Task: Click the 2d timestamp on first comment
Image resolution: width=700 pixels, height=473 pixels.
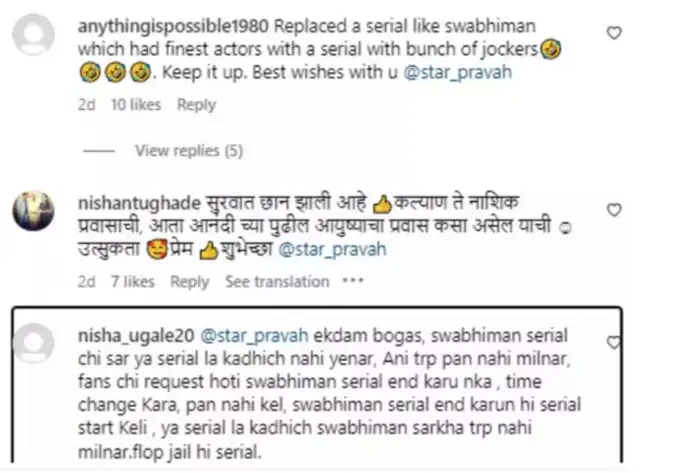Action: pos(87,105)
